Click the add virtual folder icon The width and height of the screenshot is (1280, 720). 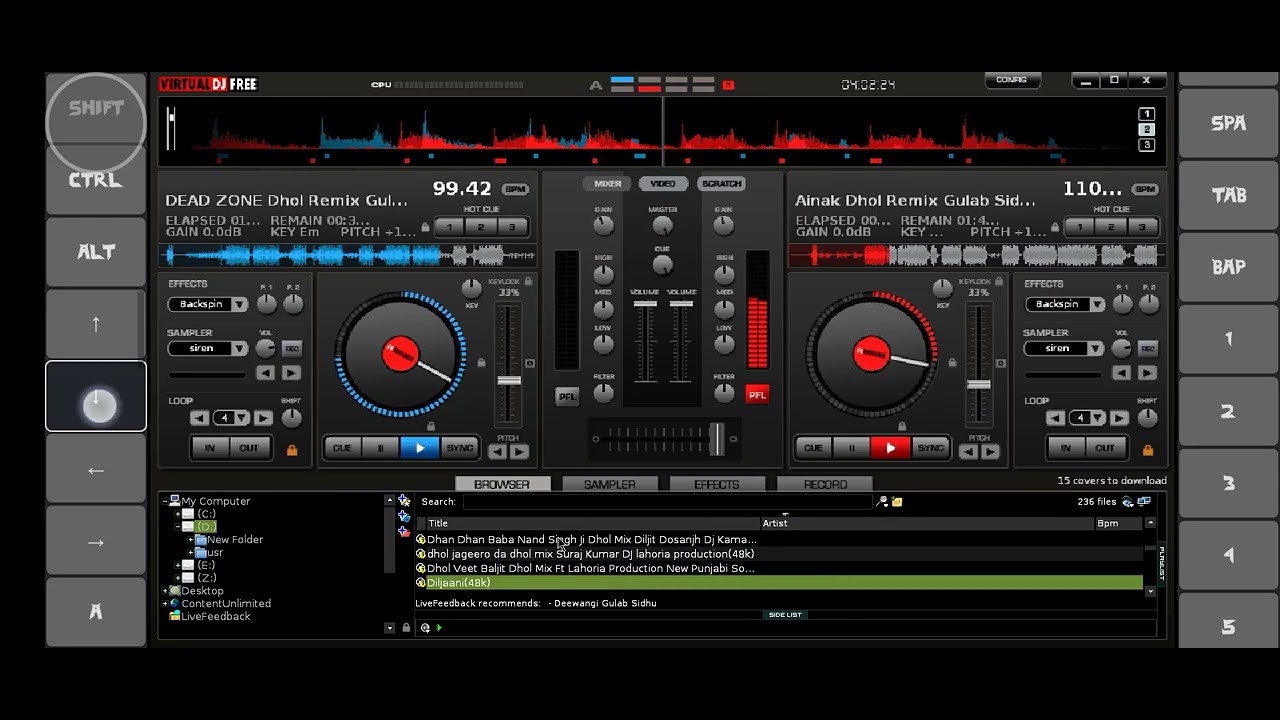click(x=404, y=532)
